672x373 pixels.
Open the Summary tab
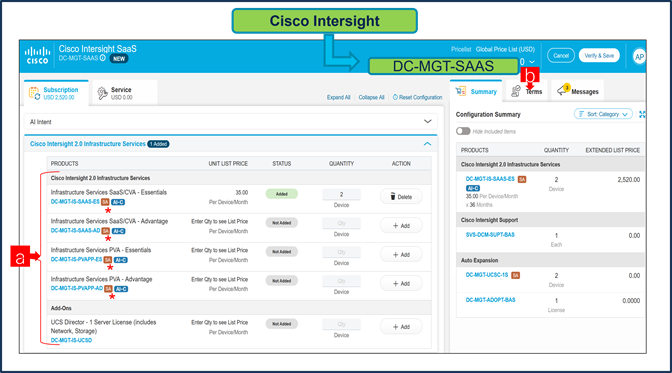pos(476,91)
